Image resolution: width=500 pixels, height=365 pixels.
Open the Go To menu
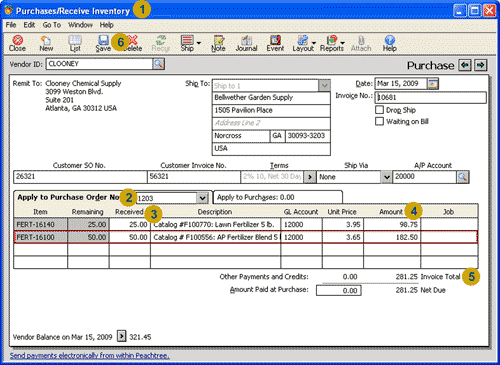(52, 25)
